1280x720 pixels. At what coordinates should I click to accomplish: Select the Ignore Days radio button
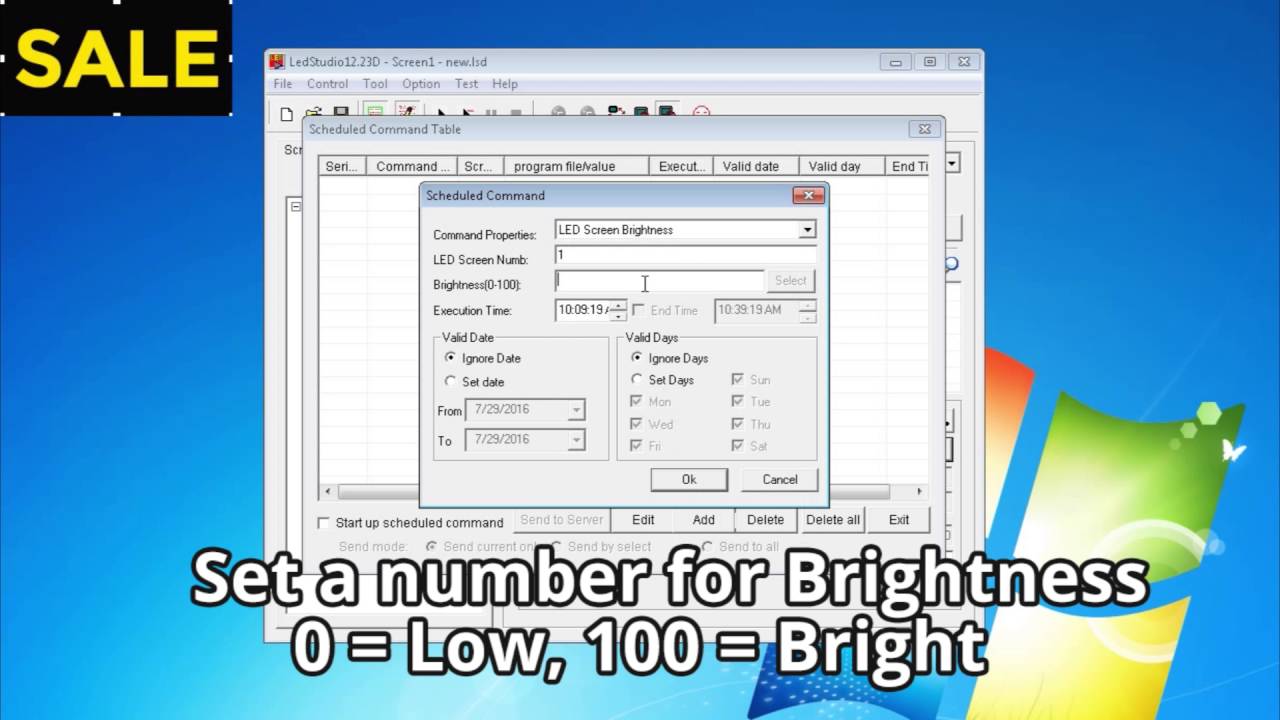click(637, 358)
